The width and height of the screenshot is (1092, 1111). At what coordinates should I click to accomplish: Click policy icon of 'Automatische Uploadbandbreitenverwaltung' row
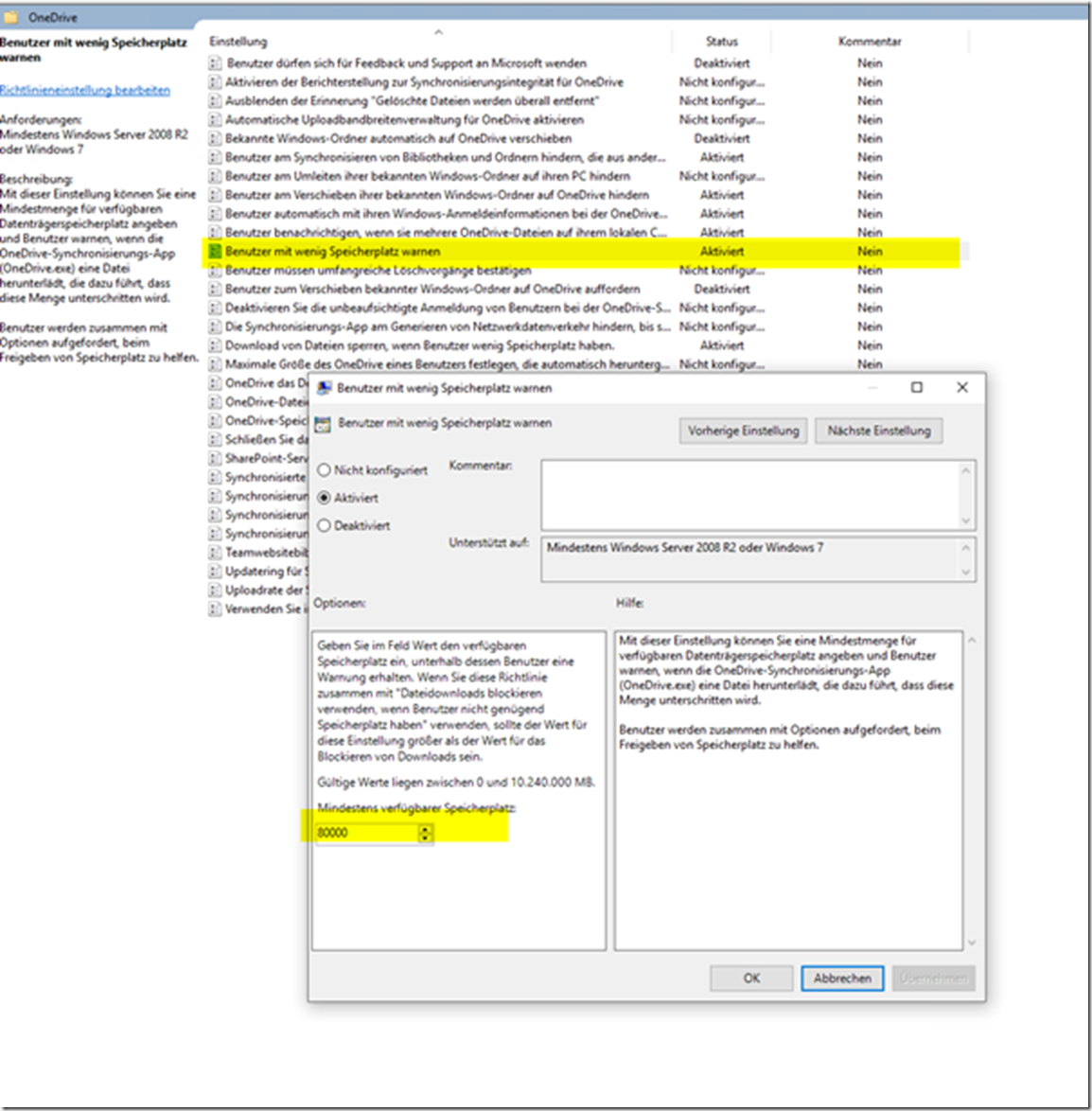(215, 120)
